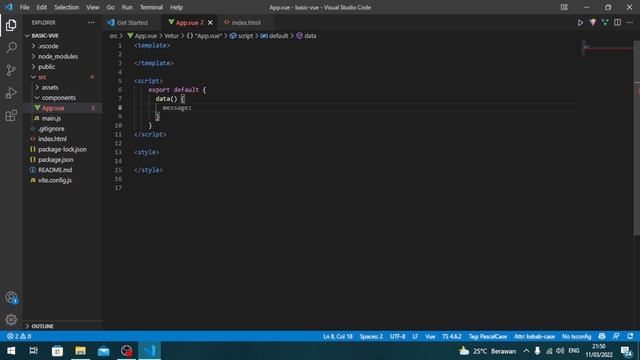
Task: Click the volume icon in system tray
Action: (560, 351)
